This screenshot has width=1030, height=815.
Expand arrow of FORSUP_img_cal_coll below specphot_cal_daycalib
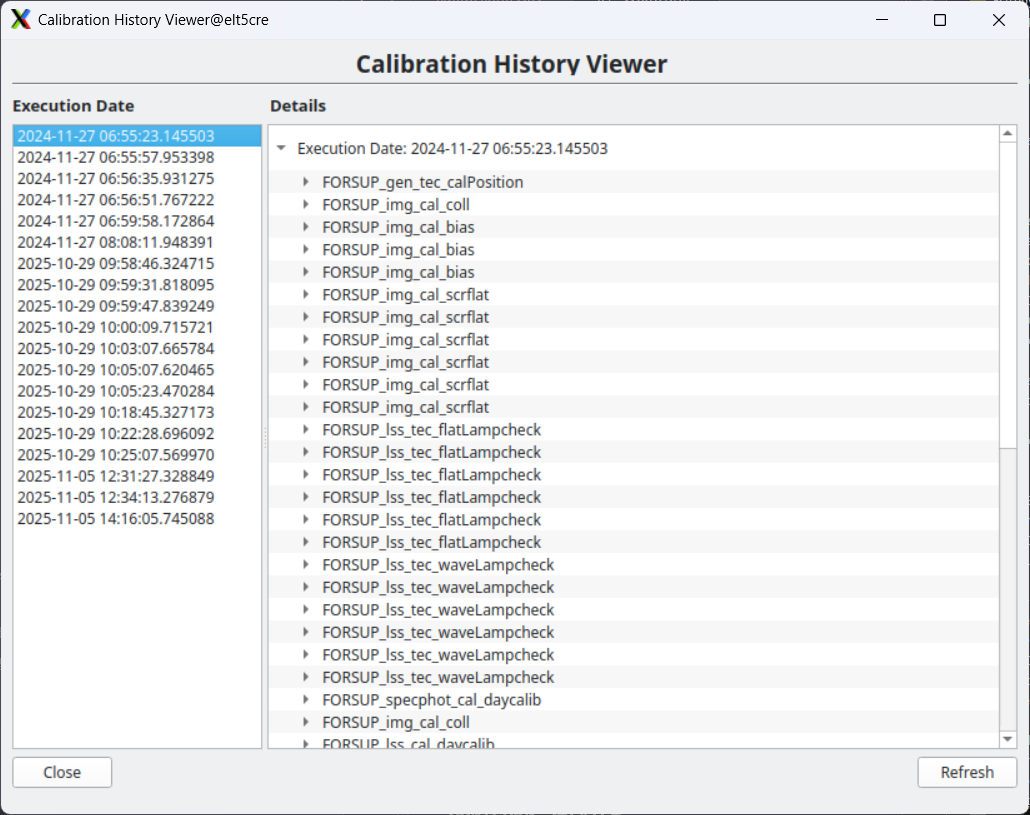click(306, 722)
